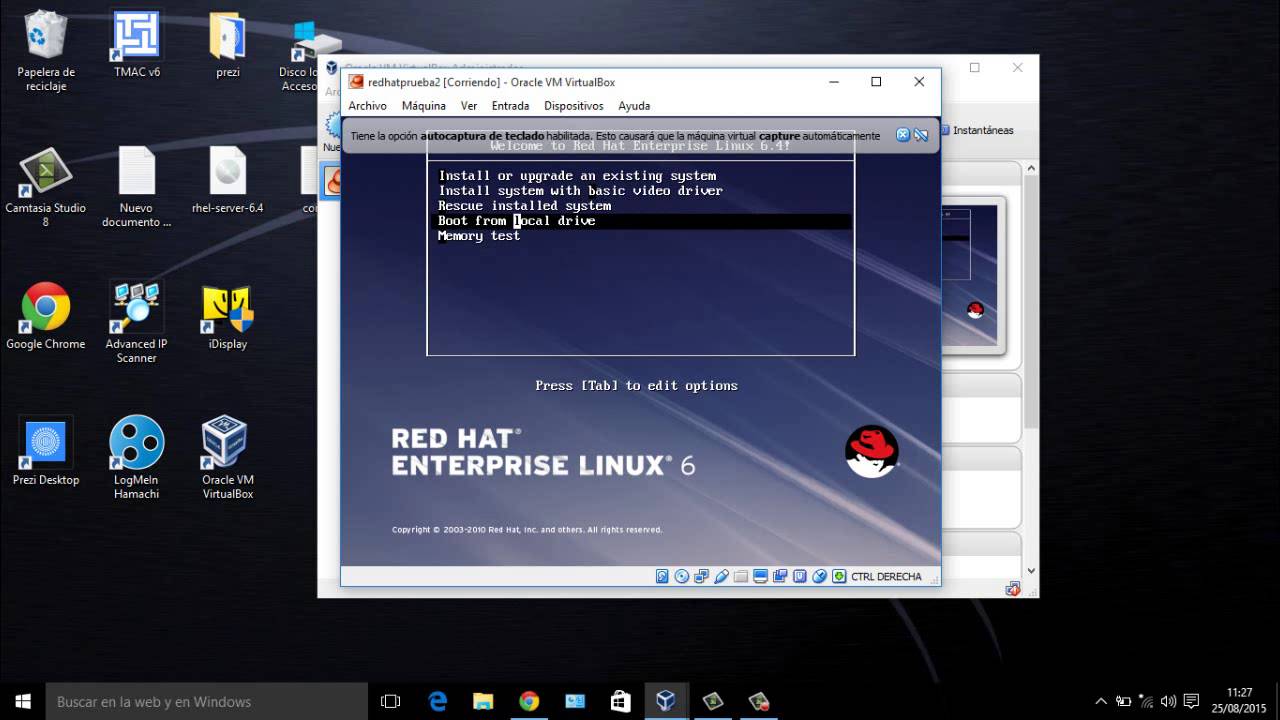Select 'Install or upgrade an existing system'
This screenshot has height=720, width=1280.
pyautogui.click(x=577, y=176)
